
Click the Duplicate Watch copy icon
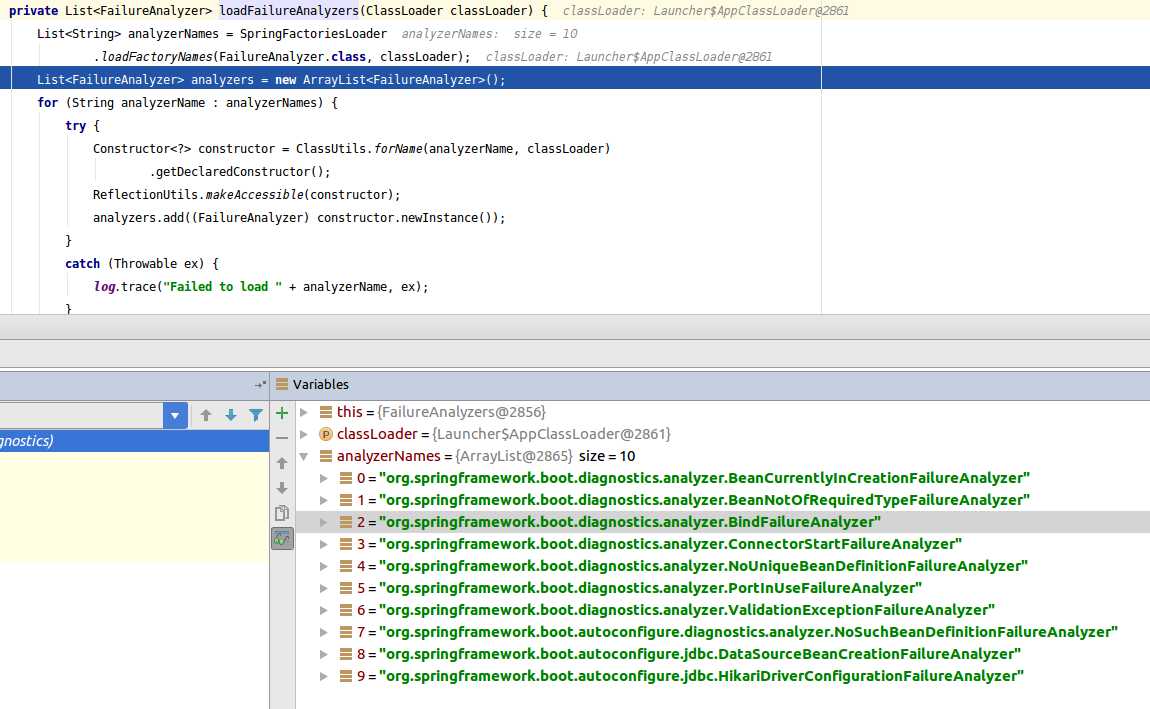click(282, 513)
